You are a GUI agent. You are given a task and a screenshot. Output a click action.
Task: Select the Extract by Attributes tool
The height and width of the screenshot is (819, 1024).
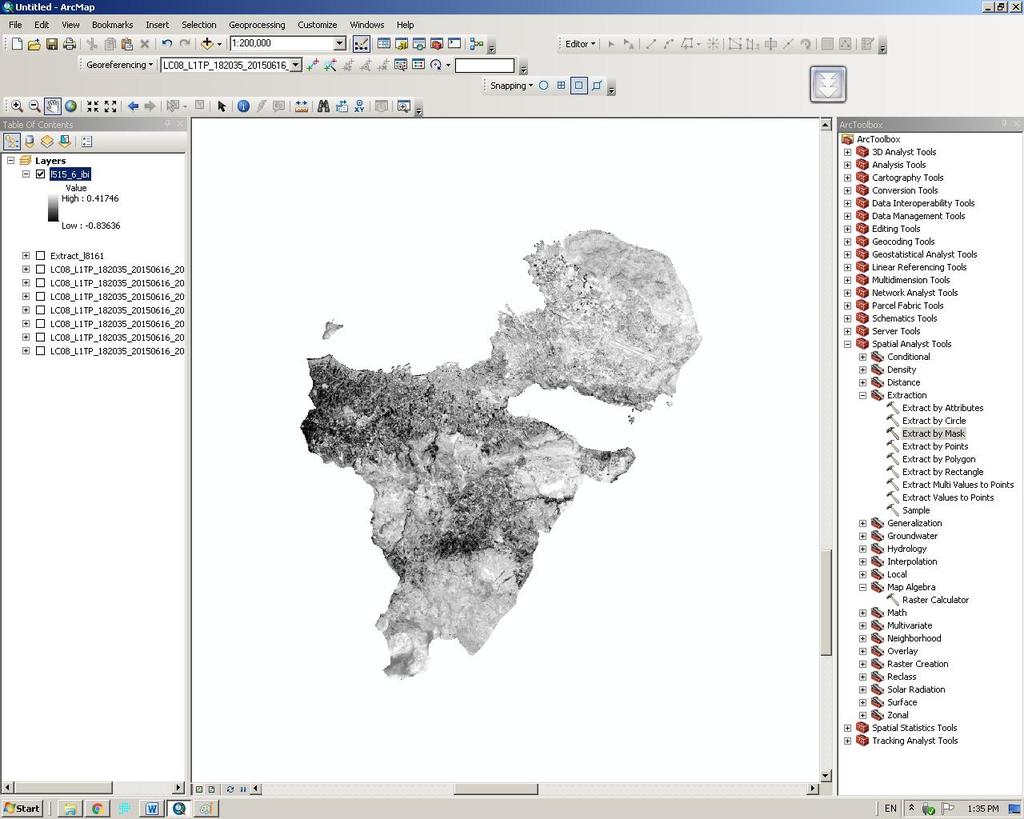point(942,408)
